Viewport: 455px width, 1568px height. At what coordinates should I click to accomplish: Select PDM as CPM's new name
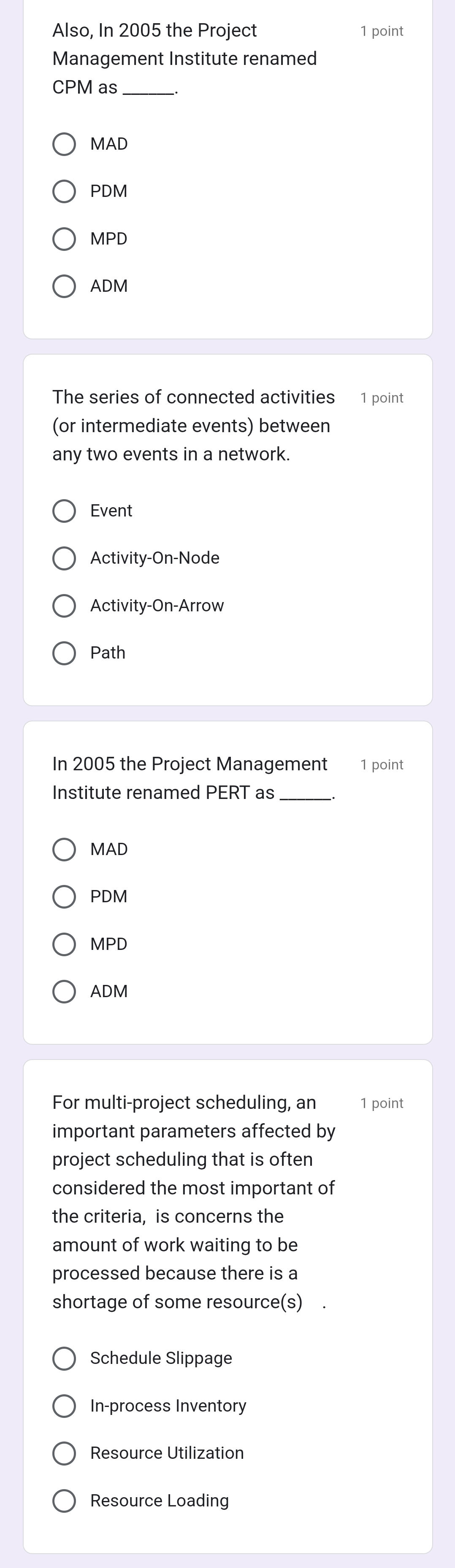pos(64,191)
